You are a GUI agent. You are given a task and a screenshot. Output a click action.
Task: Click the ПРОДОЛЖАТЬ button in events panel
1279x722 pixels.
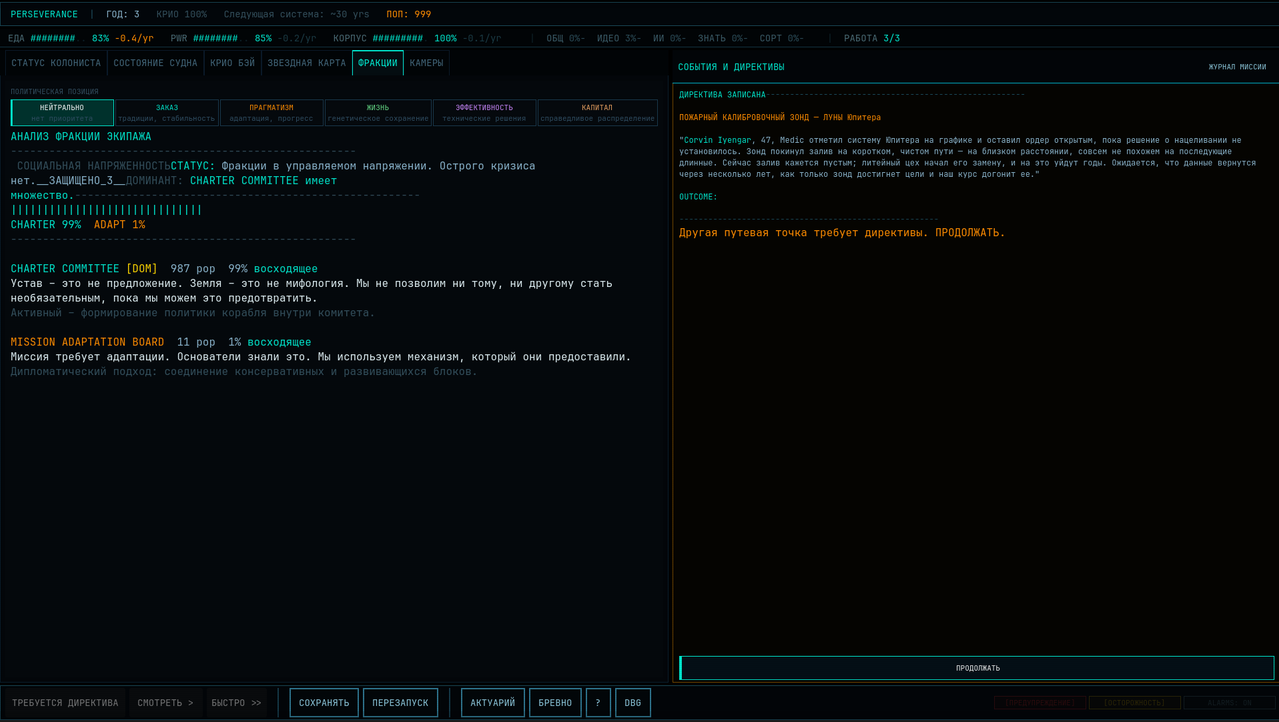[977, 668]
